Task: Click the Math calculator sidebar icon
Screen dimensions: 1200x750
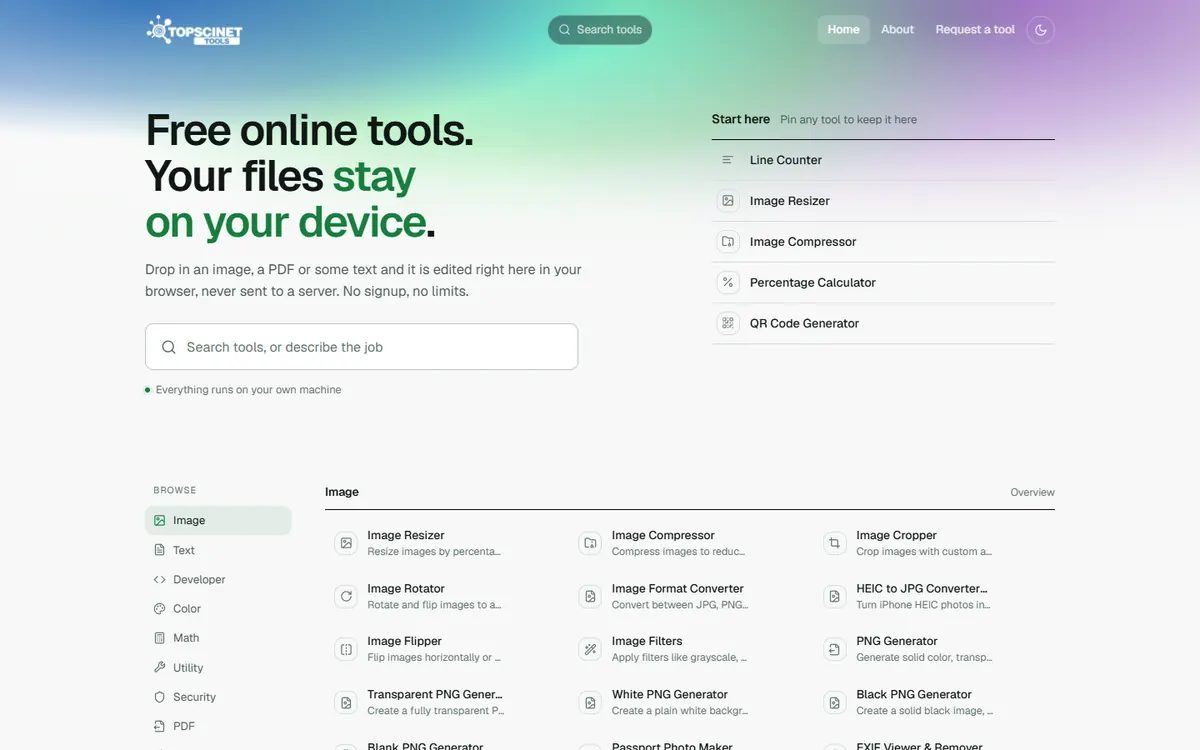Action: point(159,638)
